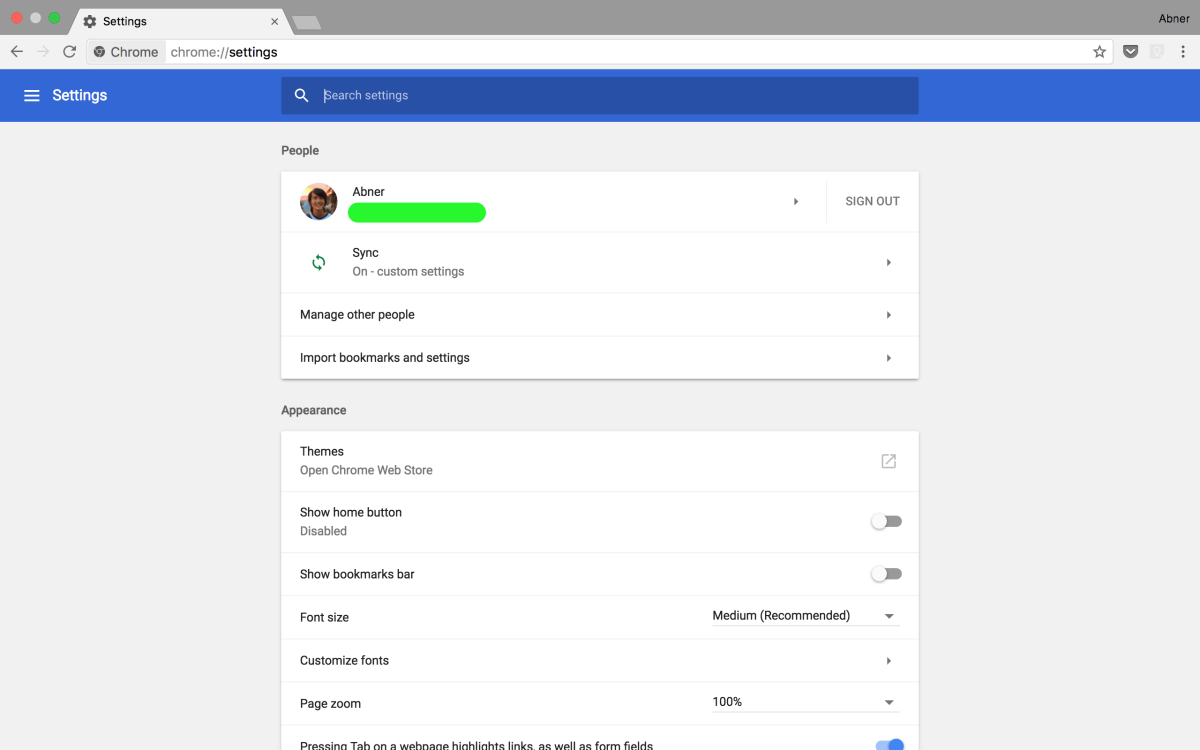Screen dimensions: 1200x750
Task: Click the forward navigation arrow
Action: click(43, 52)
